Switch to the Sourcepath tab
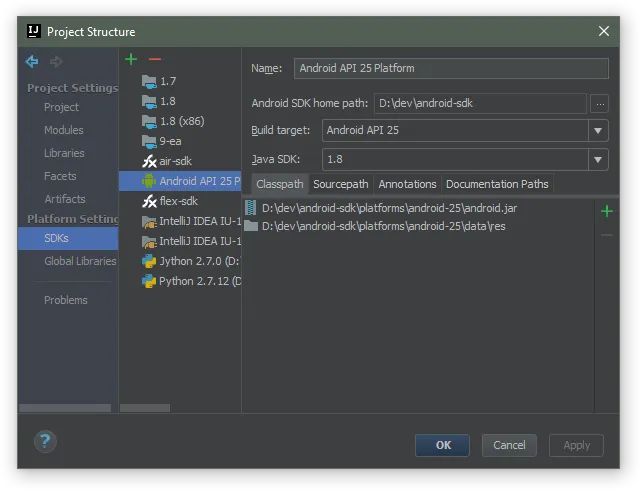Image resolution: width=640 pixels, height=489 pixels. click(x=341, y=184)
